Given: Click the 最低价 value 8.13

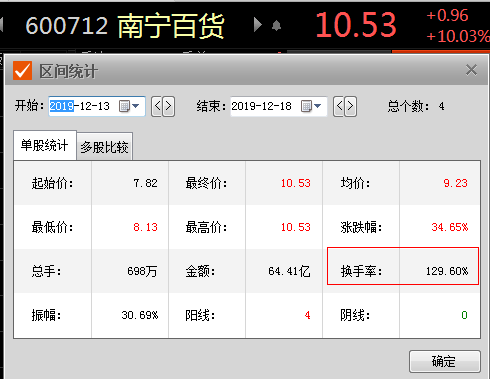Looking at the screenshot, I should coord(145,227).
